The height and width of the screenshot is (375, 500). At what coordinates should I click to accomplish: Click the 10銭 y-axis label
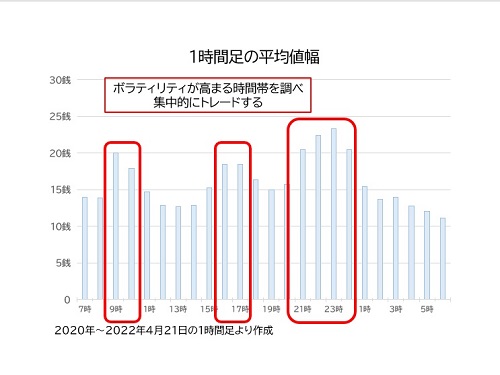pyautogui.click(x=60, y=227)
